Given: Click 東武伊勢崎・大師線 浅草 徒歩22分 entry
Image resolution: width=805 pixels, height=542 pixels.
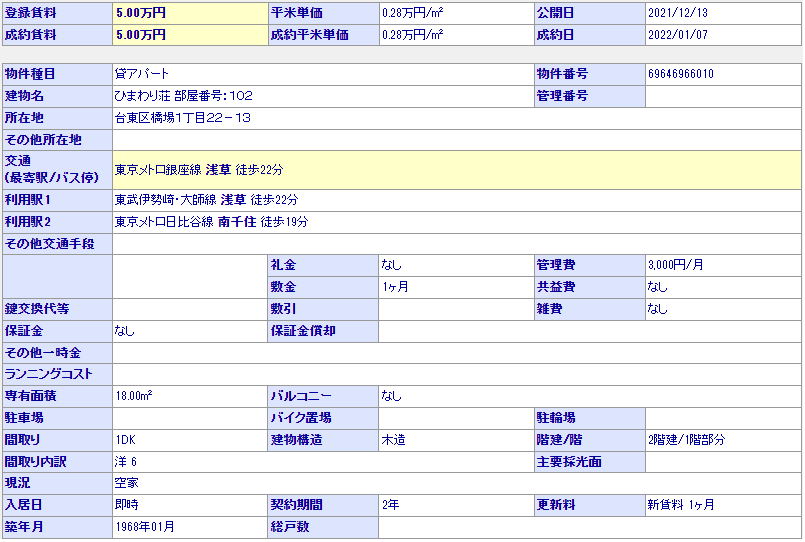Looking at the screenshot, I should pos(206,200).
